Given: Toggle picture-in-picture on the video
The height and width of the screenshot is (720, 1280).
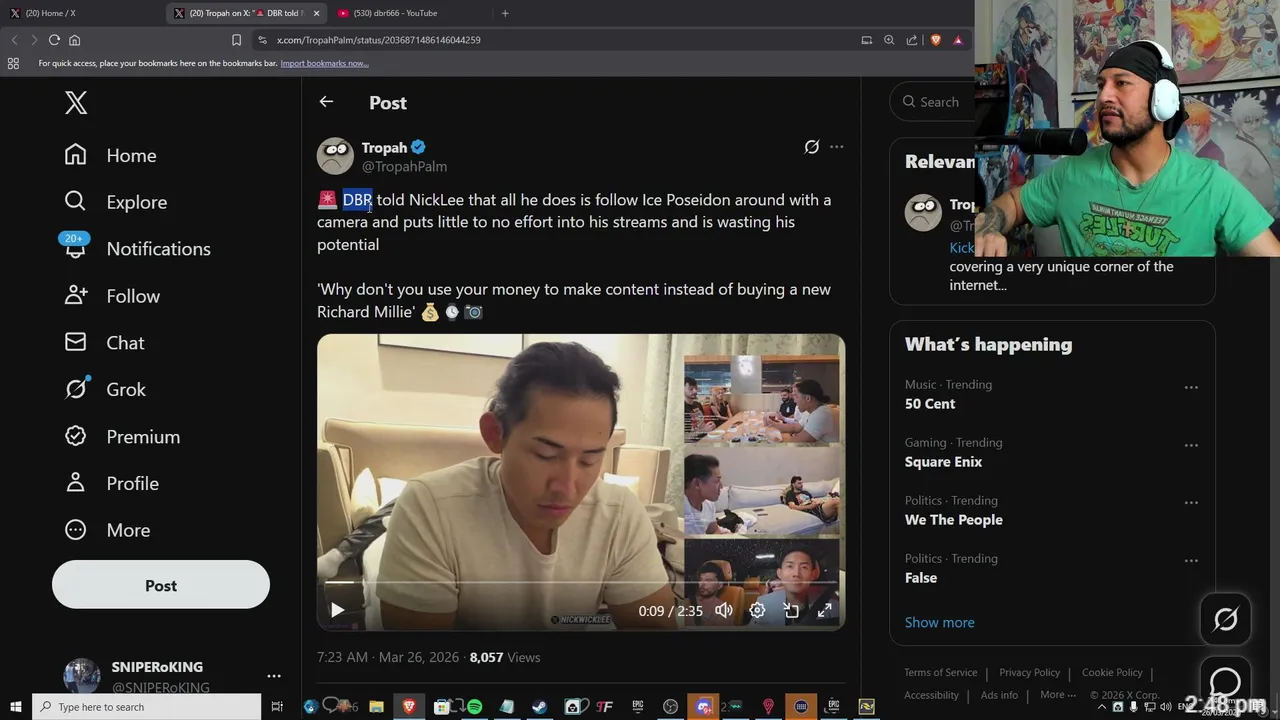Looking at the screenshot, I should tap(791, 610).
